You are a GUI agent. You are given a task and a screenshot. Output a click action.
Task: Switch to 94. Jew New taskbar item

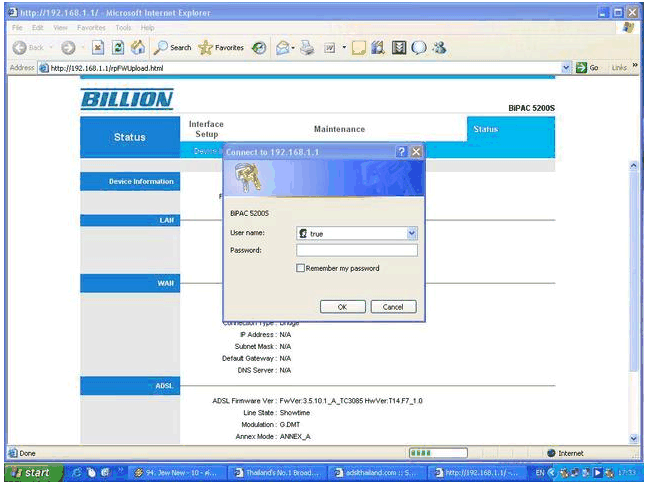click(x=178, y=472)
